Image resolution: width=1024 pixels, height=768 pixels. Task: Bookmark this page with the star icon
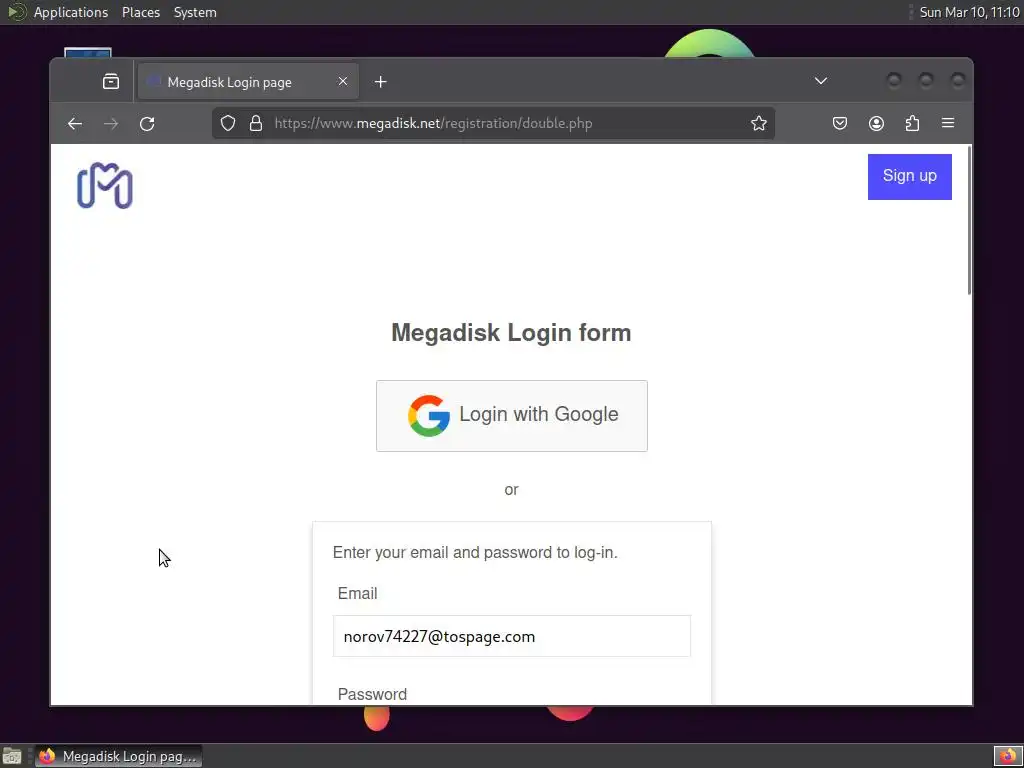(x=758, y=123)
